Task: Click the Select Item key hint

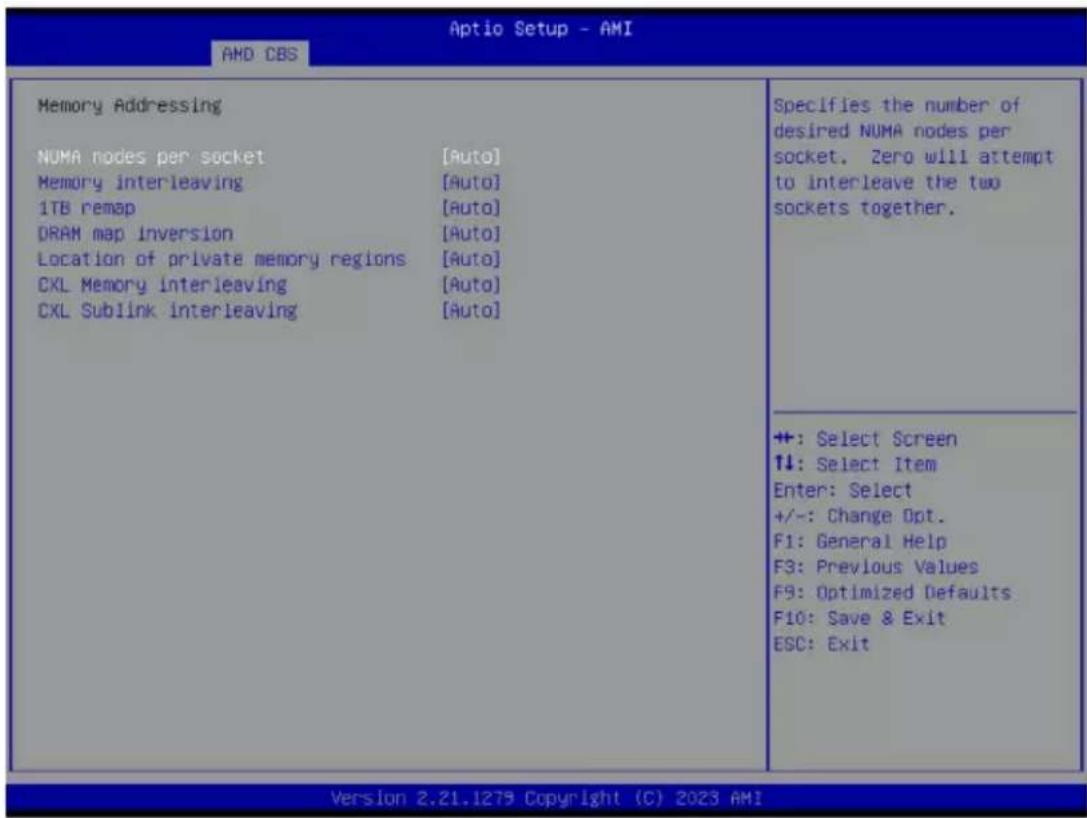Action: pos(855,464)
